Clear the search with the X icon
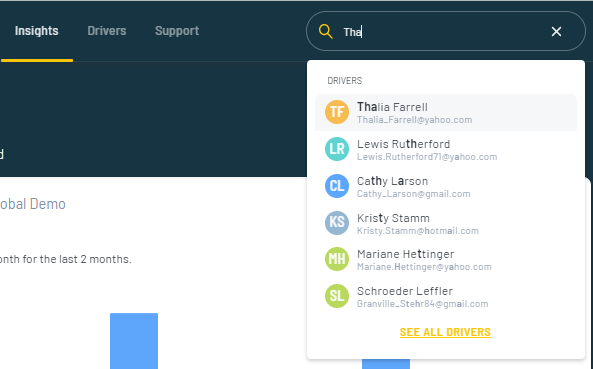The width and height of the screenshot is (593, 369). coord(556,31)
